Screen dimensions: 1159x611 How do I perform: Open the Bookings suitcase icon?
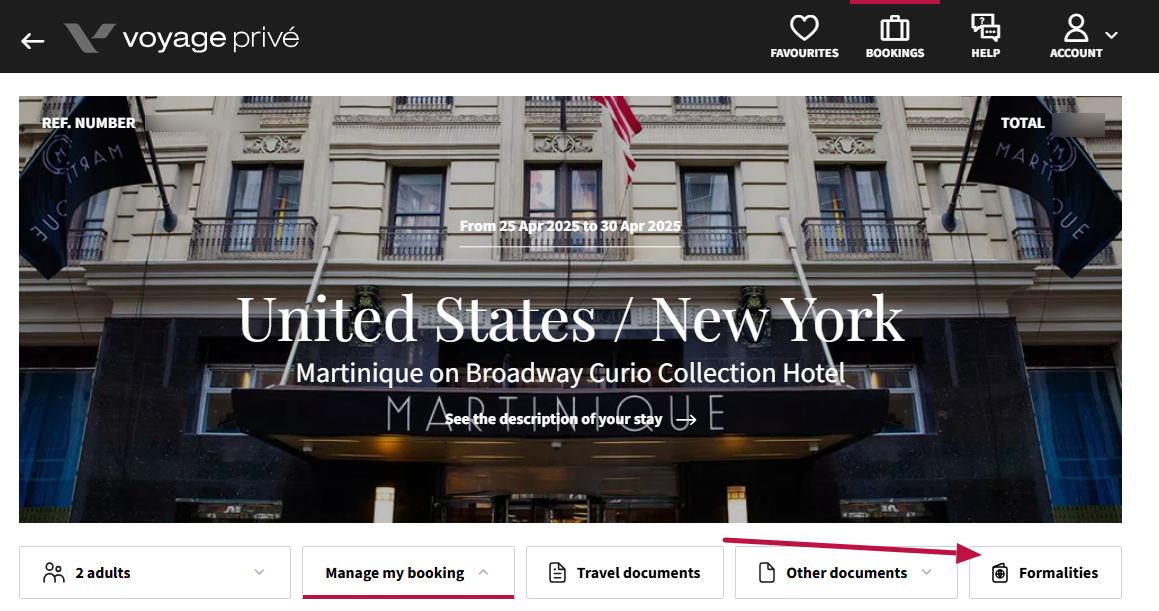coord(894,28)
